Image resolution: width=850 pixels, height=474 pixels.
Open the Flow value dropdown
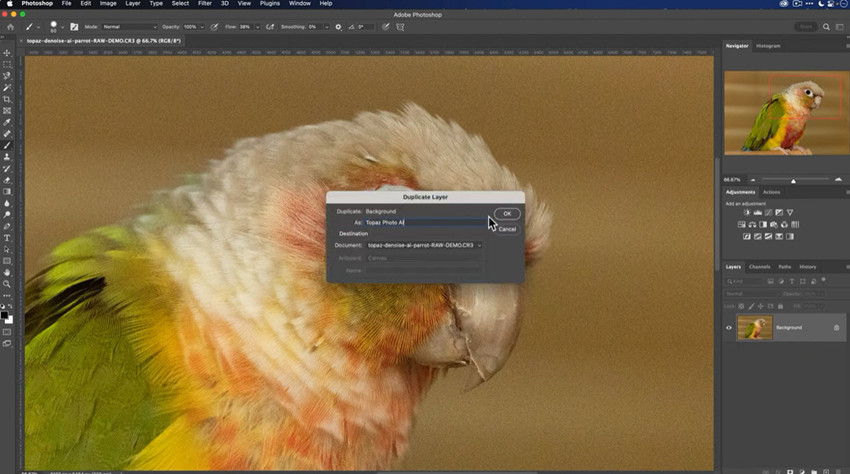pos(257,27)
